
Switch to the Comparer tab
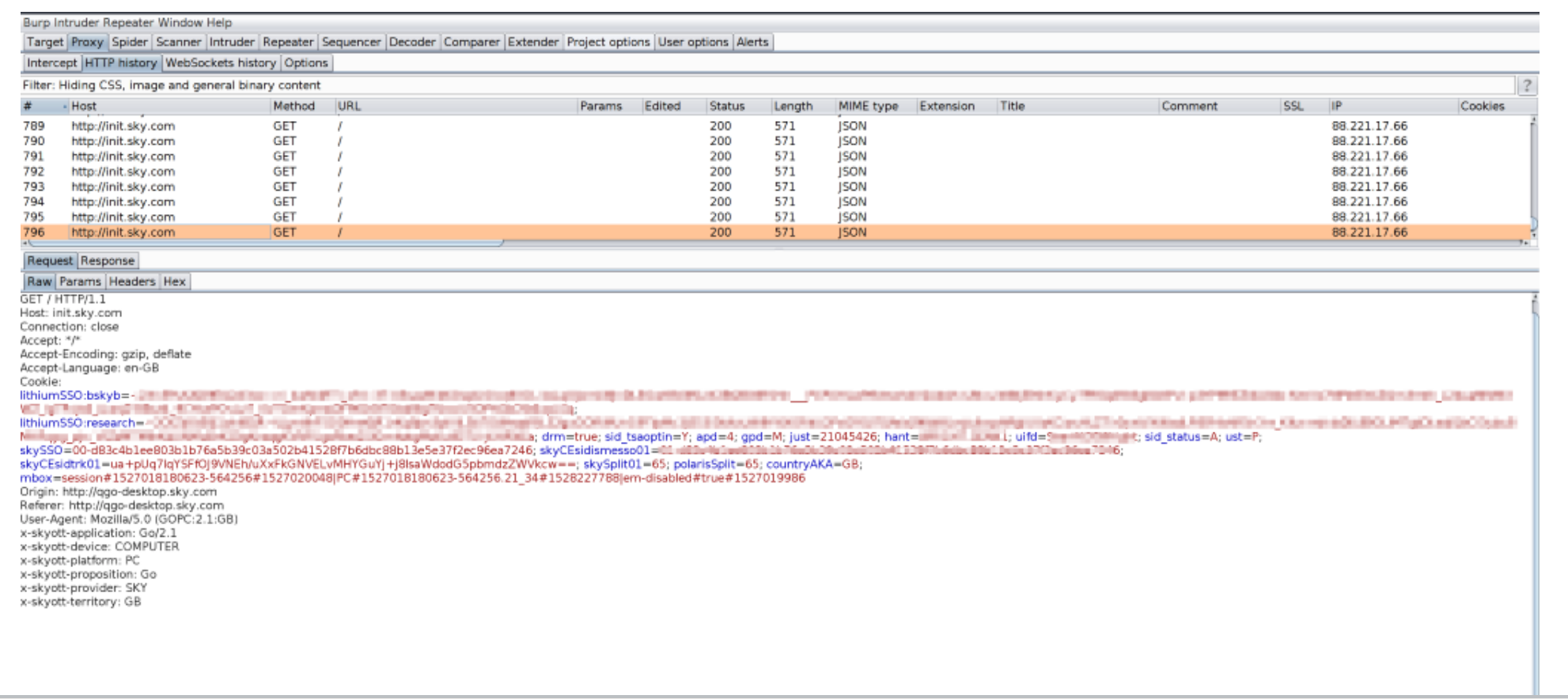tap(472, 42)
